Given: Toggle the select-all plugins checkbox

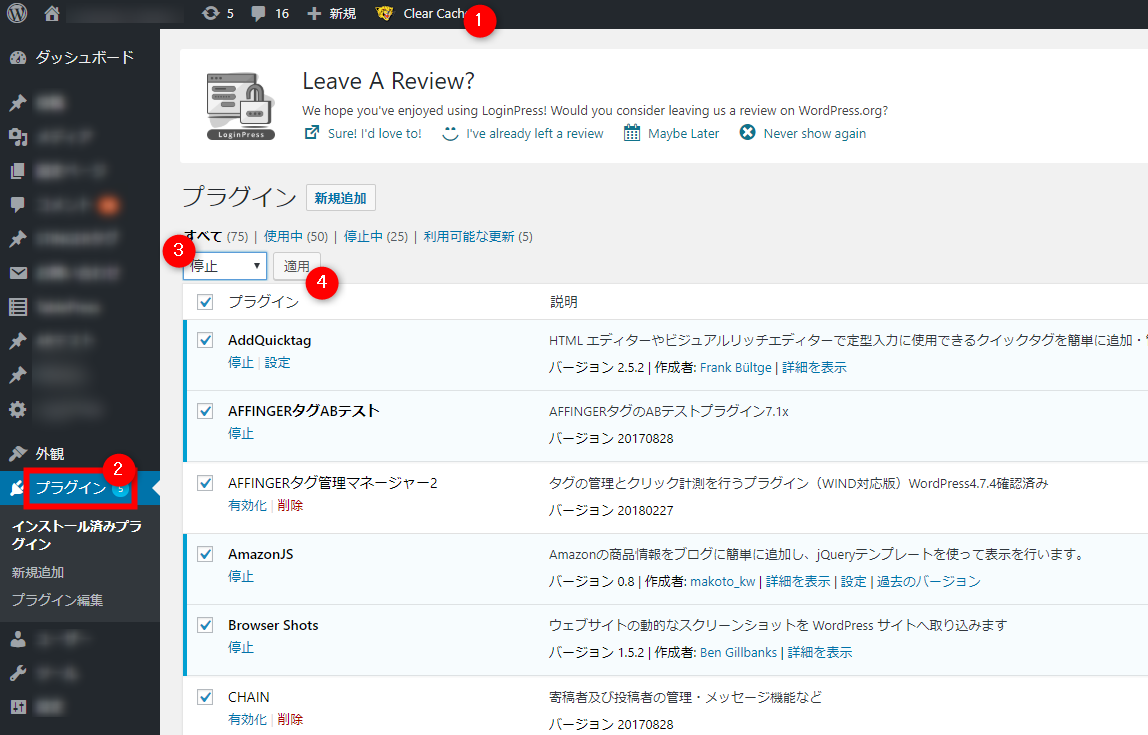Looking at the screenshot, I should click(205, 302).
